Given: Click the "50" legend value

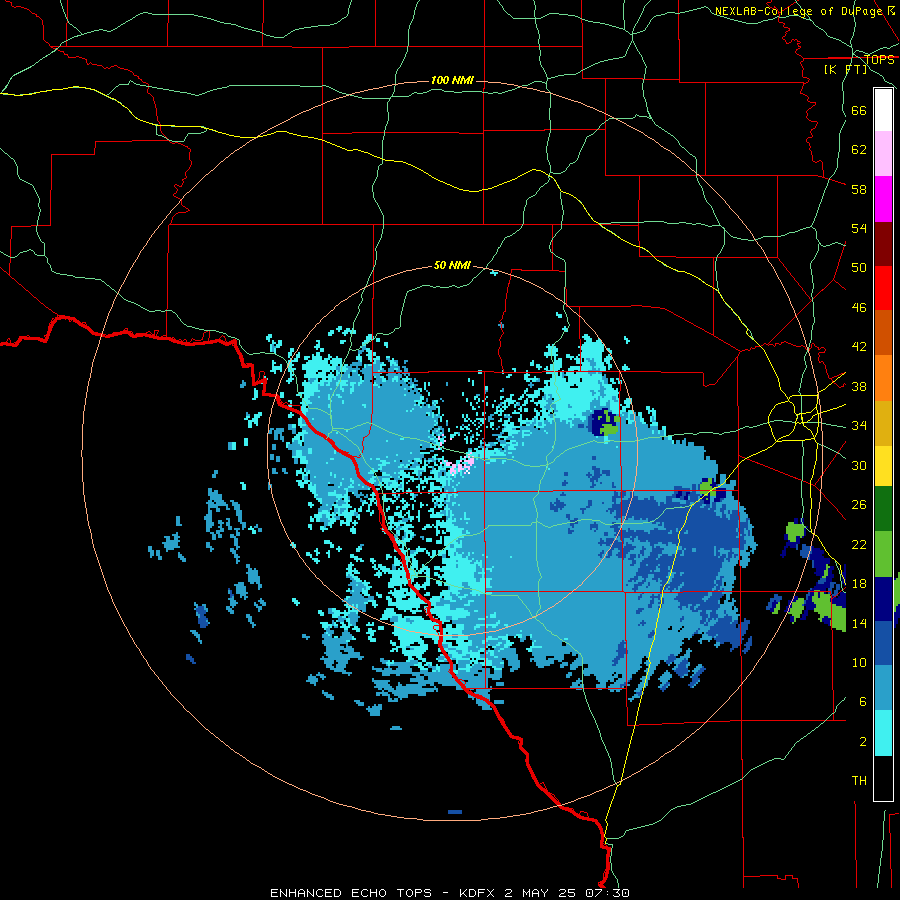Looking at the screenshot, I should pos(859,268).
